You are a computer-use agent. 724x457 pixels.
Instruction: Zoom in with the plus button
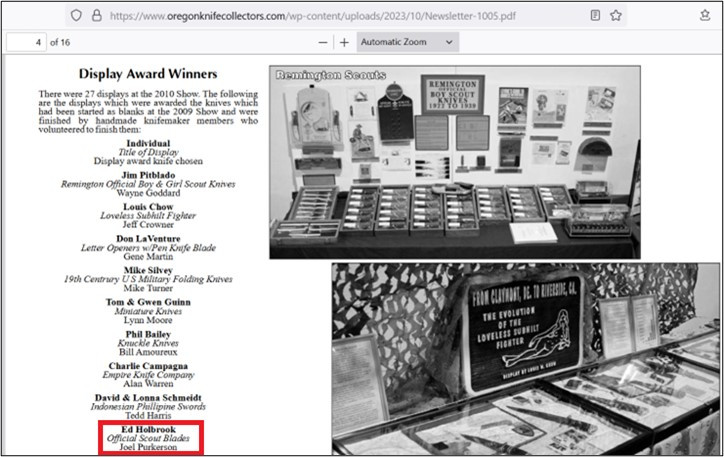pyautogui.click(x=344, y=42)
